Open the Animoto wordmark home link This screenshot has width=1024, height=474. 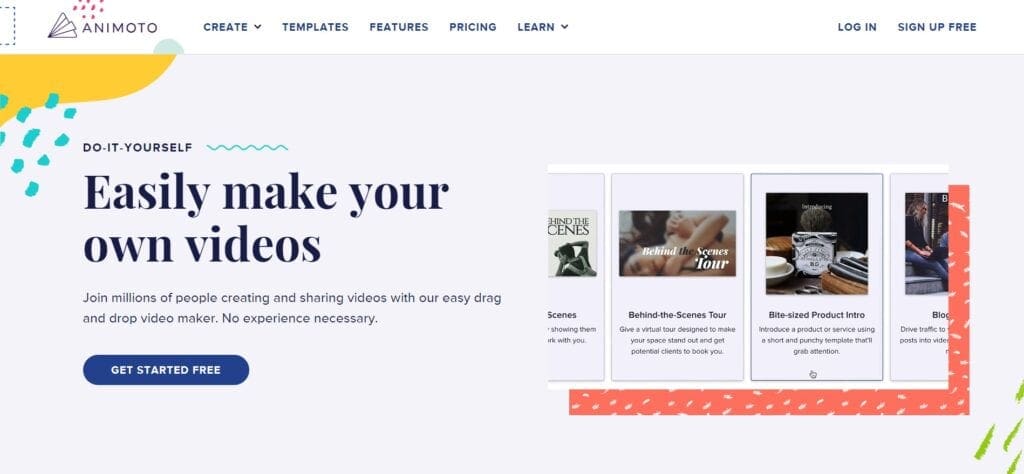[x=120, y=27]
